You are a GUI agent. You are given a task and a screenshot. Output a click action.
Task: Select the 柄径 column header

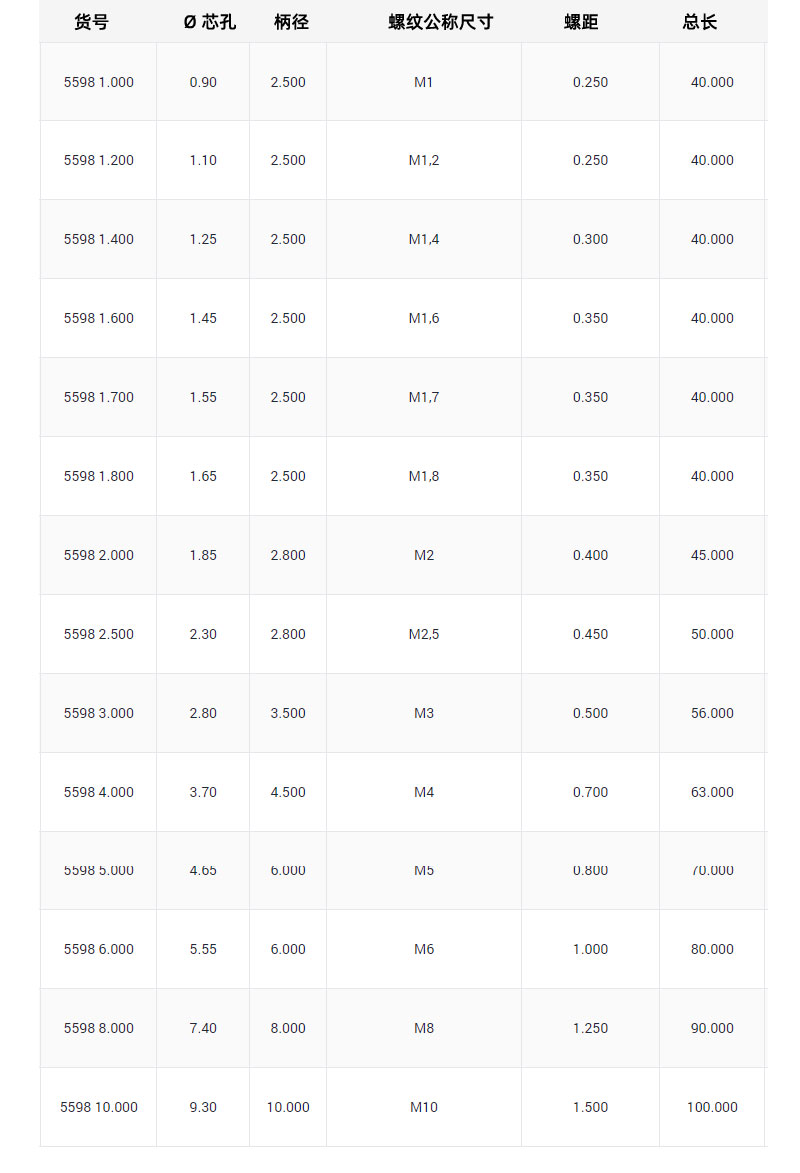click(291, 22)
